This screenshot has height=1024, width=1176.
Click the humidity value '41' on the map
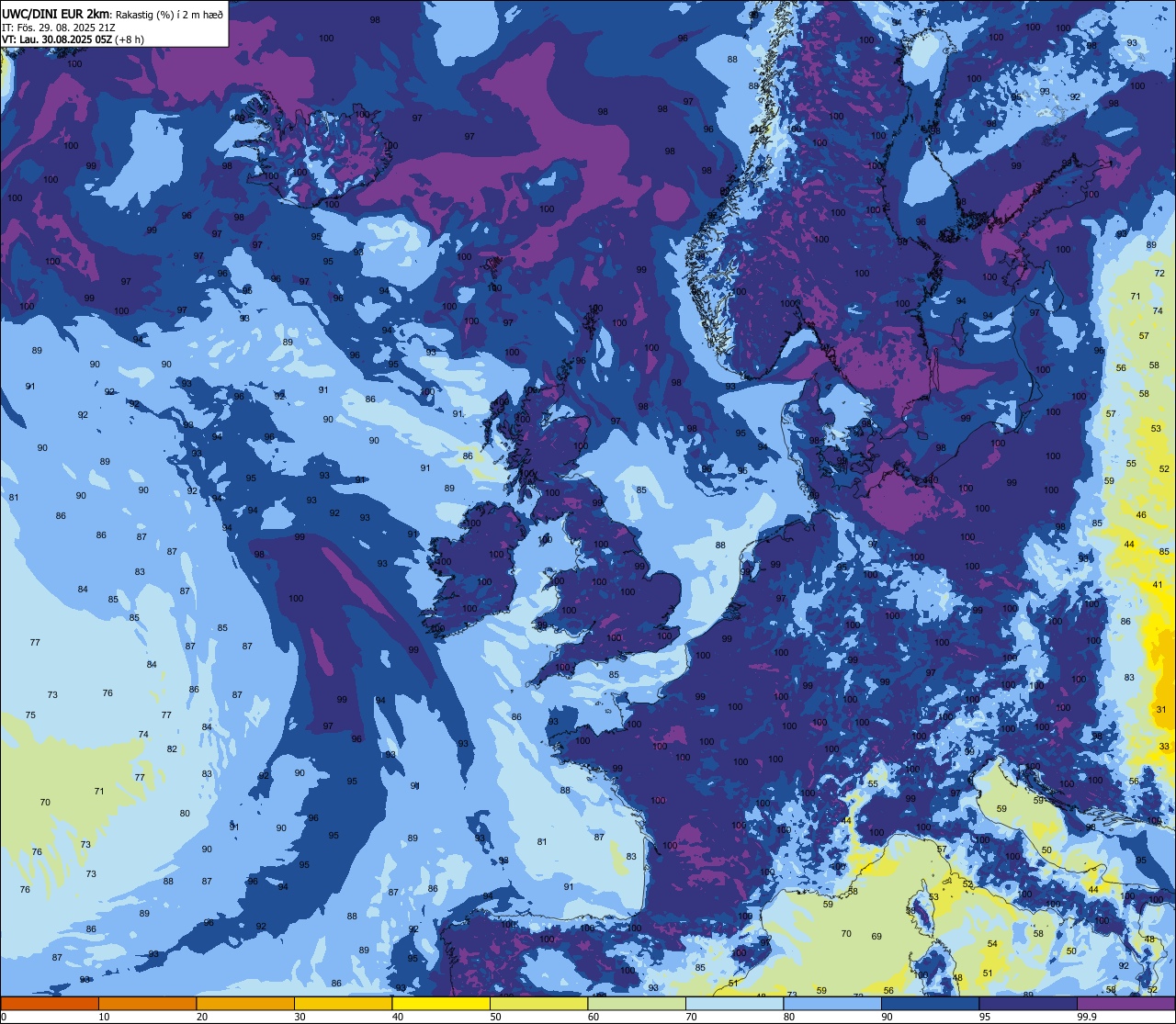1159,585
